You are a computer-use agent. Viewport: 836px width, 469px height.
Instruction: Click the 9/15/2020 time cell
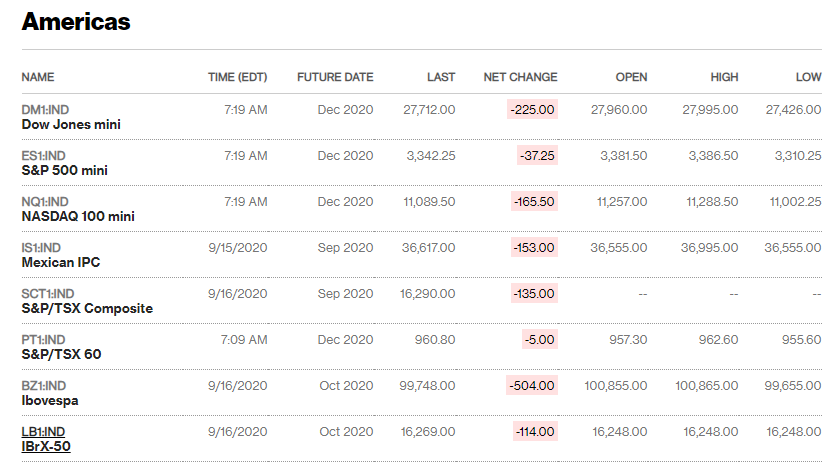tap(238, 248)
